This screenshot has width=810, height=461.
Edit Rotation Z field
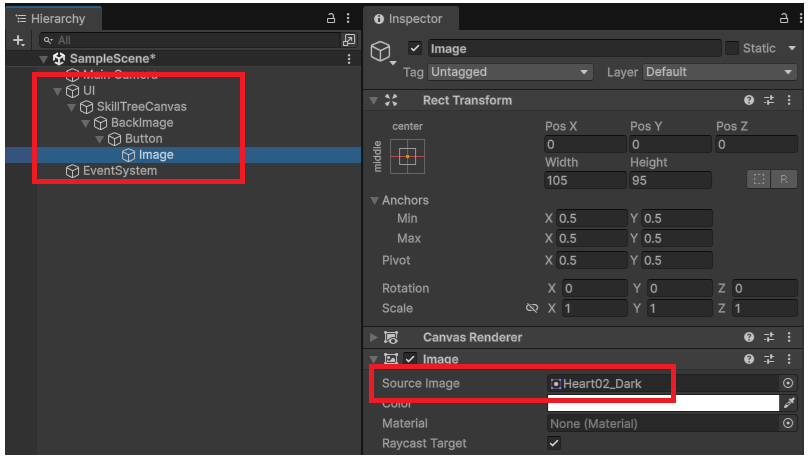click(765, 288)
